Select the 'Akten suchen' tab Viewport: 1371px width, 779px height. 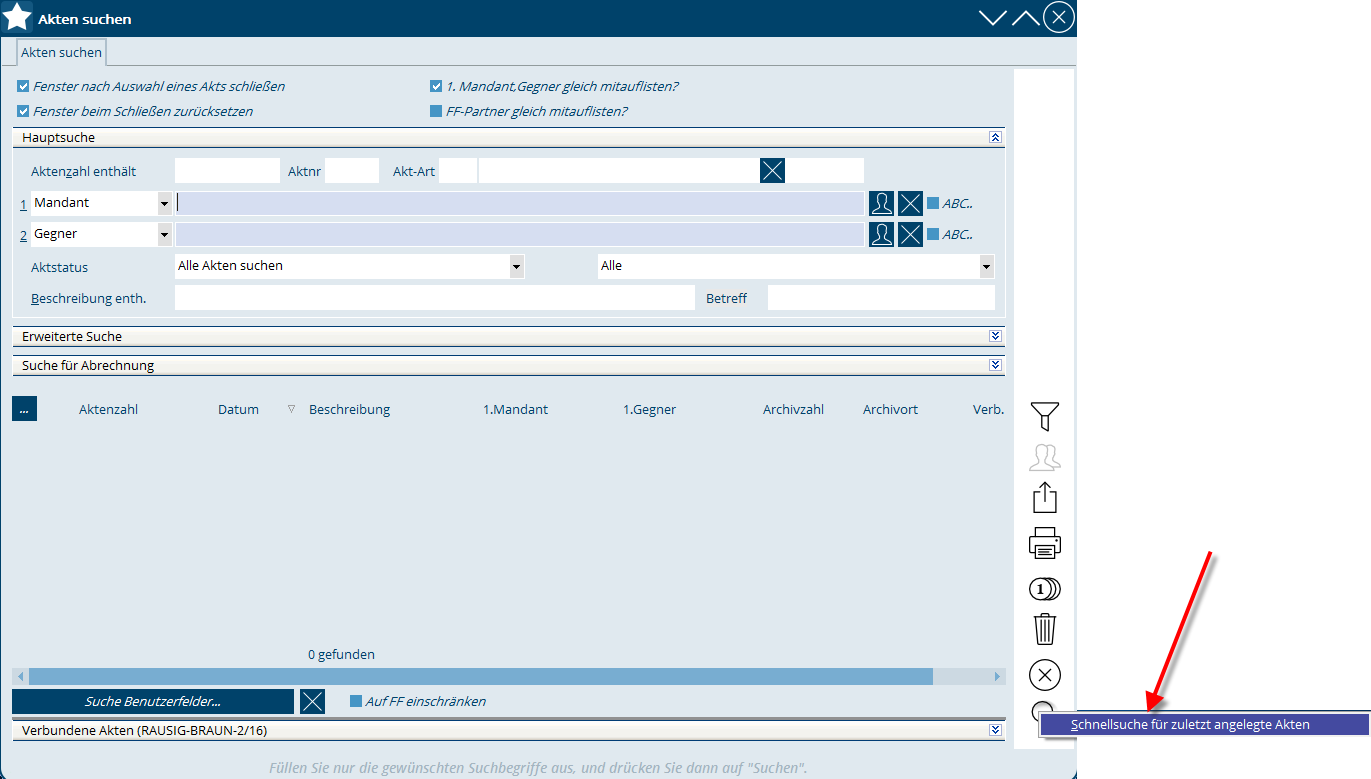(x=61, y=52)
